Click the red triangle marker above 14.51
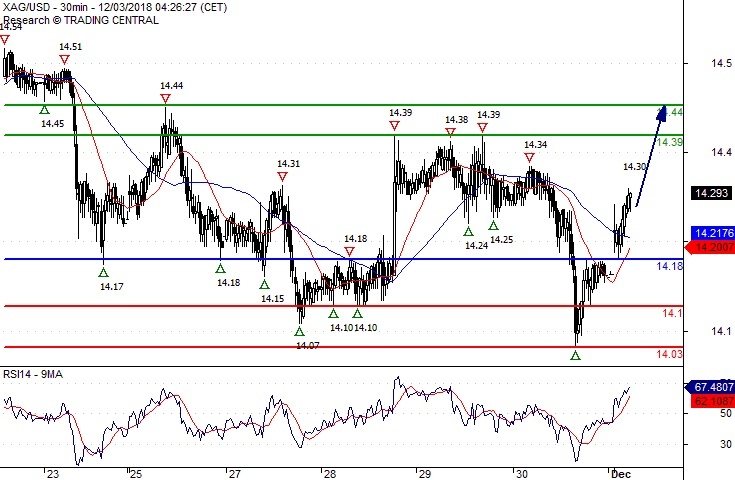The height and width of the screenshot is (480, 735). (x=65, y=59)
